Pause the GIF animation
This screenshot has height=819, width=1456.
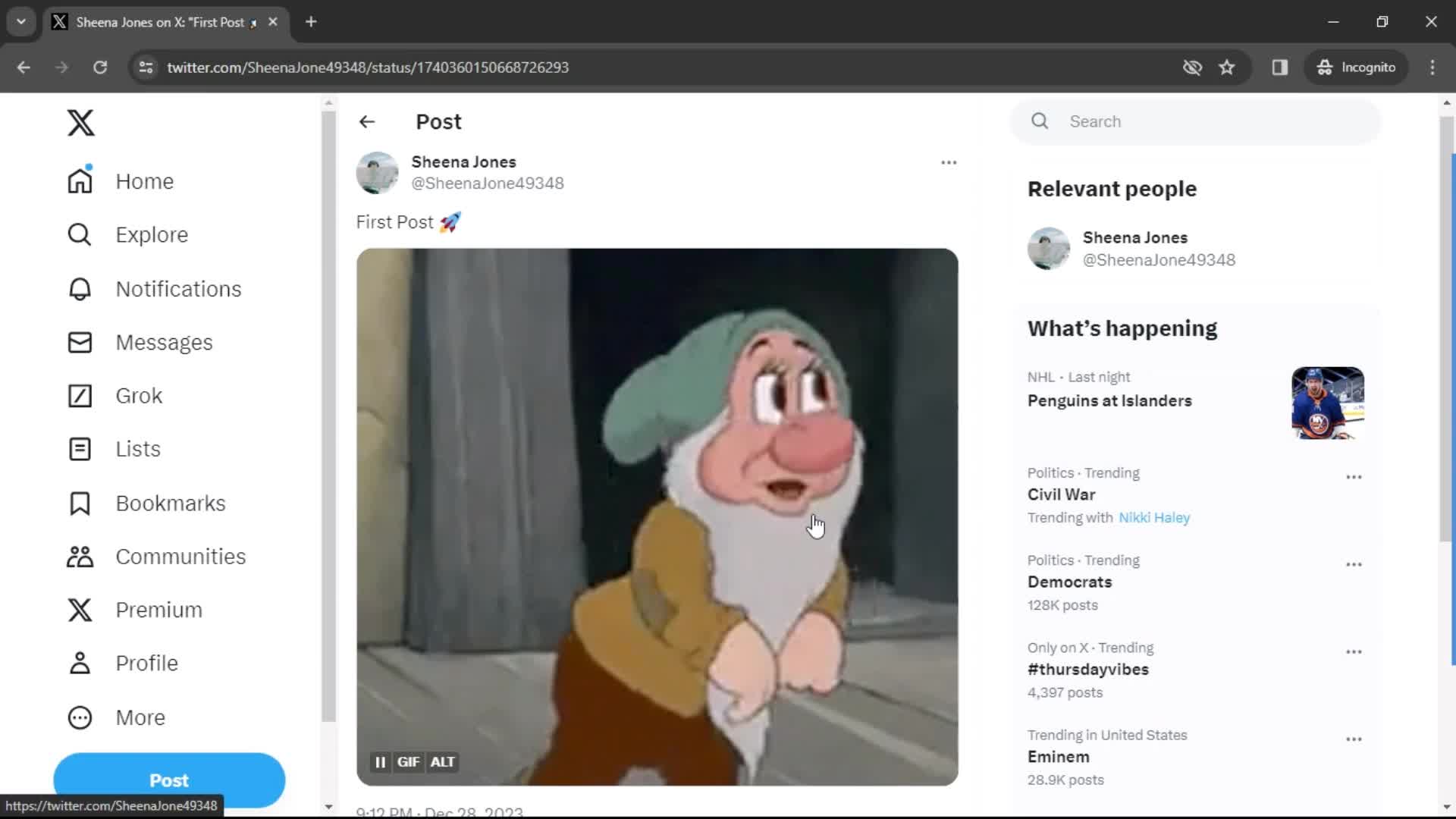[380, 762]
